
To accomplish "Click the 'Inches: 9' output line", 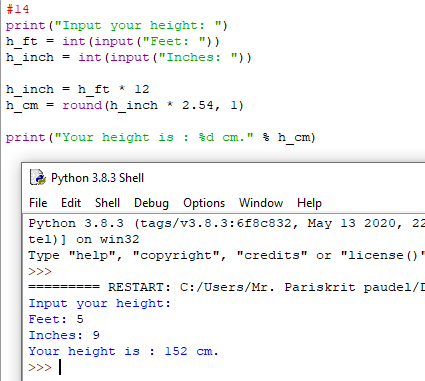I will 64,335.
